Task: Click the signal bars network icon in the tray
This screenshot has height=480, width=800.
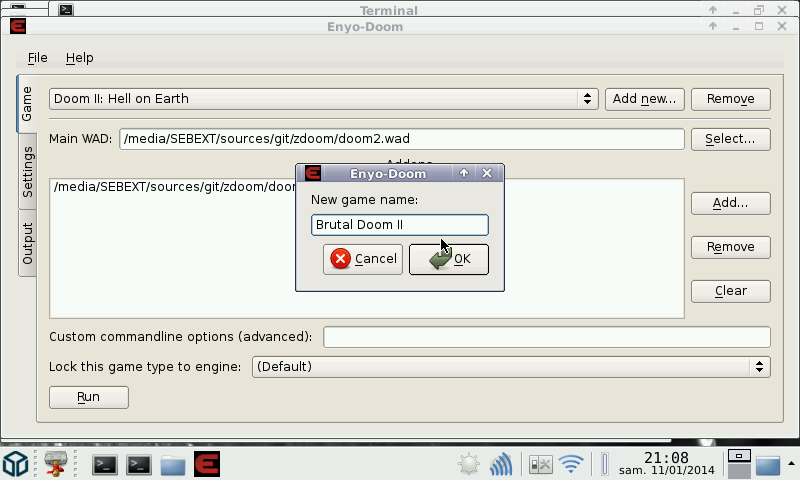Action: [501, 464]
